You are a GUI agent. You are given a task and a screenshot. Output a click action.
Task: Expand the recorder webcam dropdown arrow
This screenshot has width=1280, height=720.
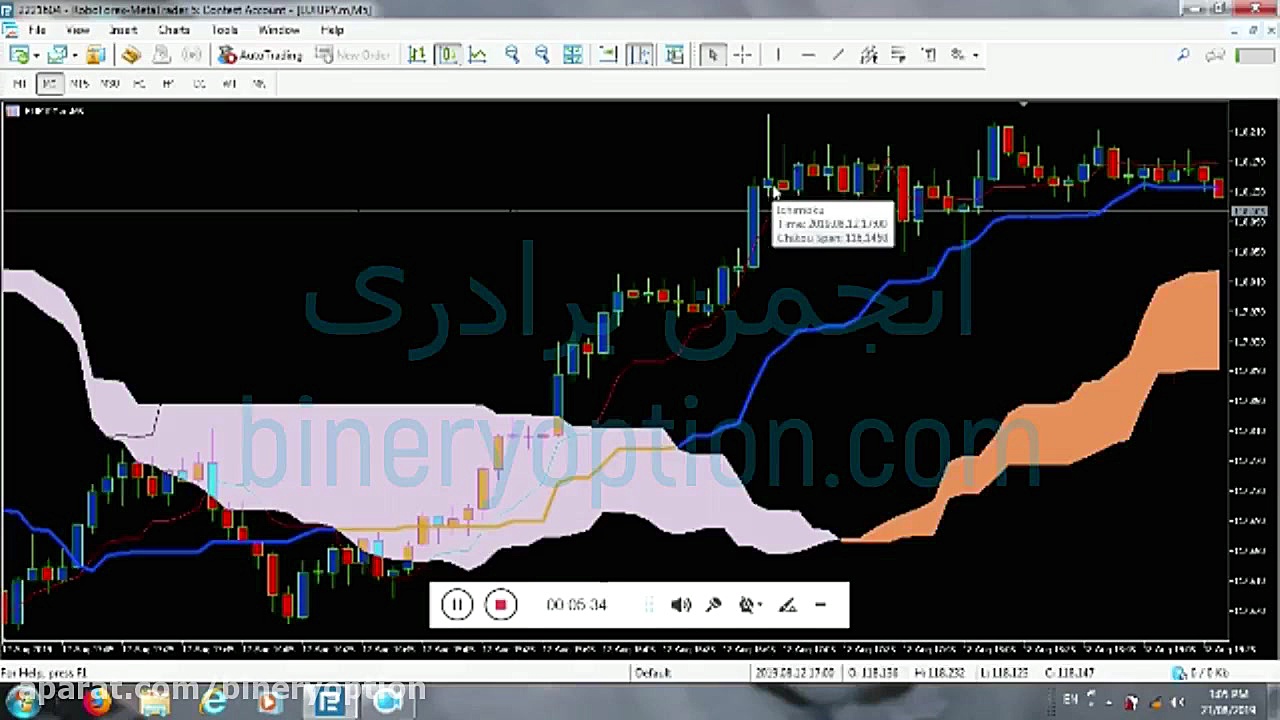[x=761, y=604]
